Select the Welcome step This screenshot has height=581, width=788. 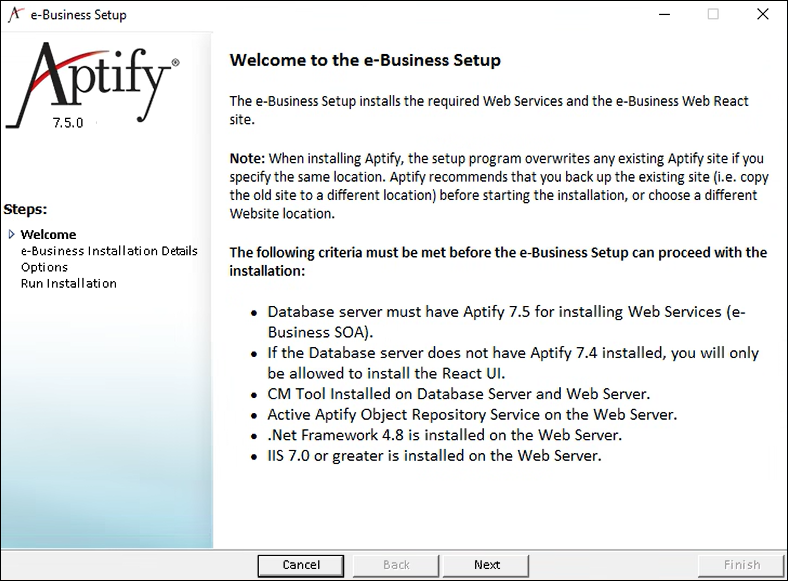pyautogui.click(x=48, y=235)
